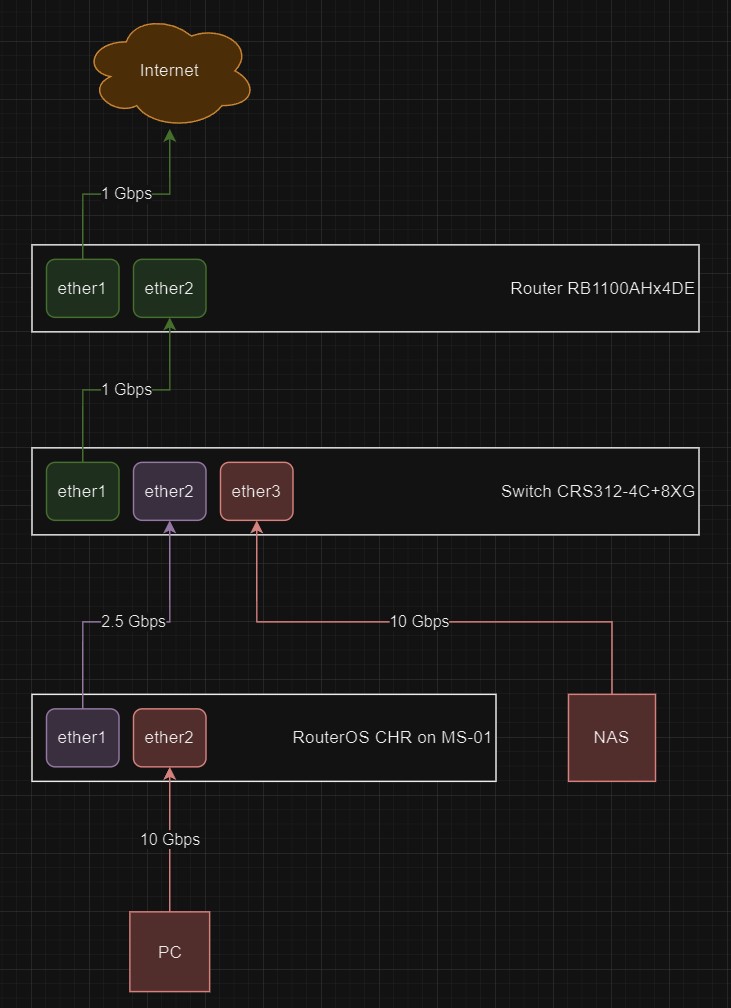Click the 2.5 Gbps link label
The height and width of the screenshot is (1008, 731).
pos(133,622)
